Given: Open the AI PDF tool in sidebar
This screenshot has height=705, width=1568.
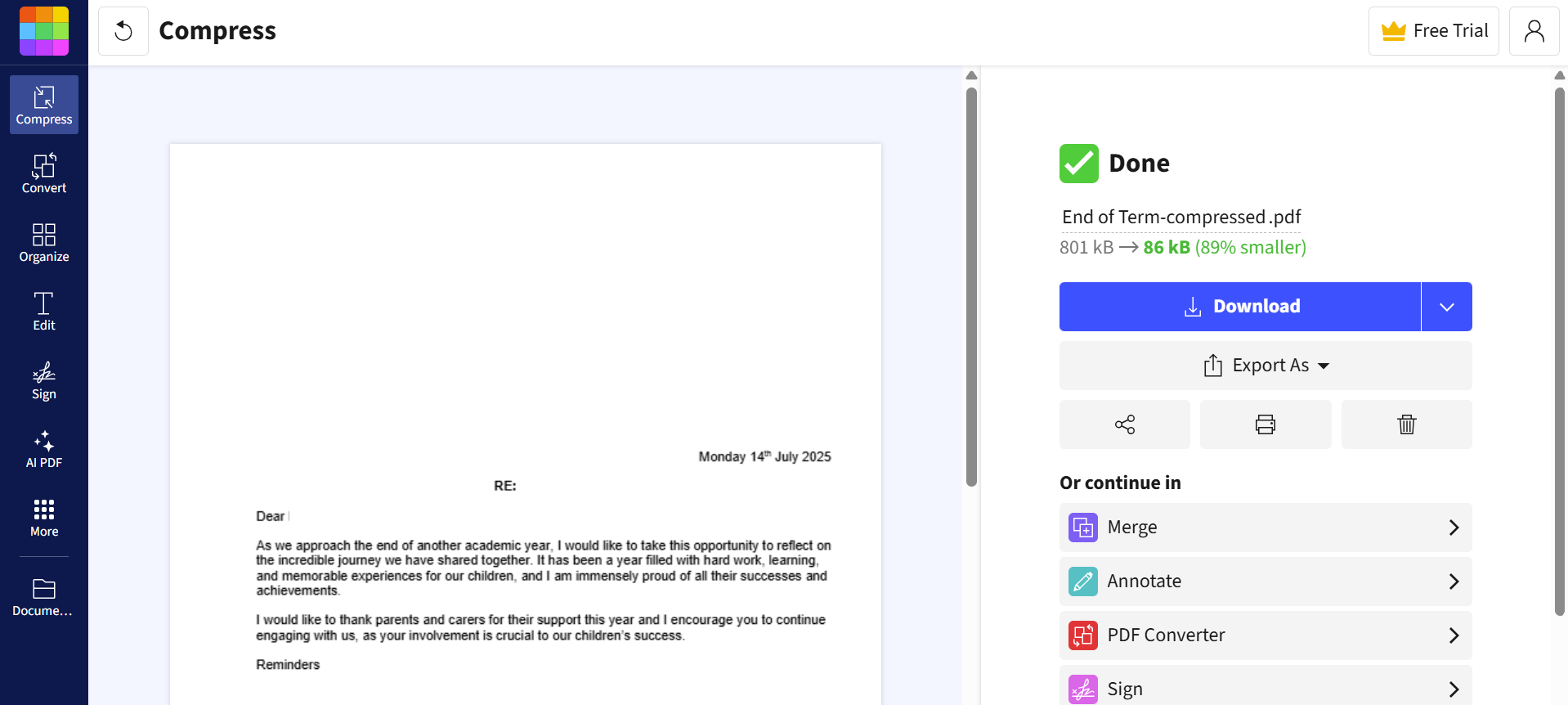Looking at the screenshot, I should pyautogui.click(x=44, y=448).
